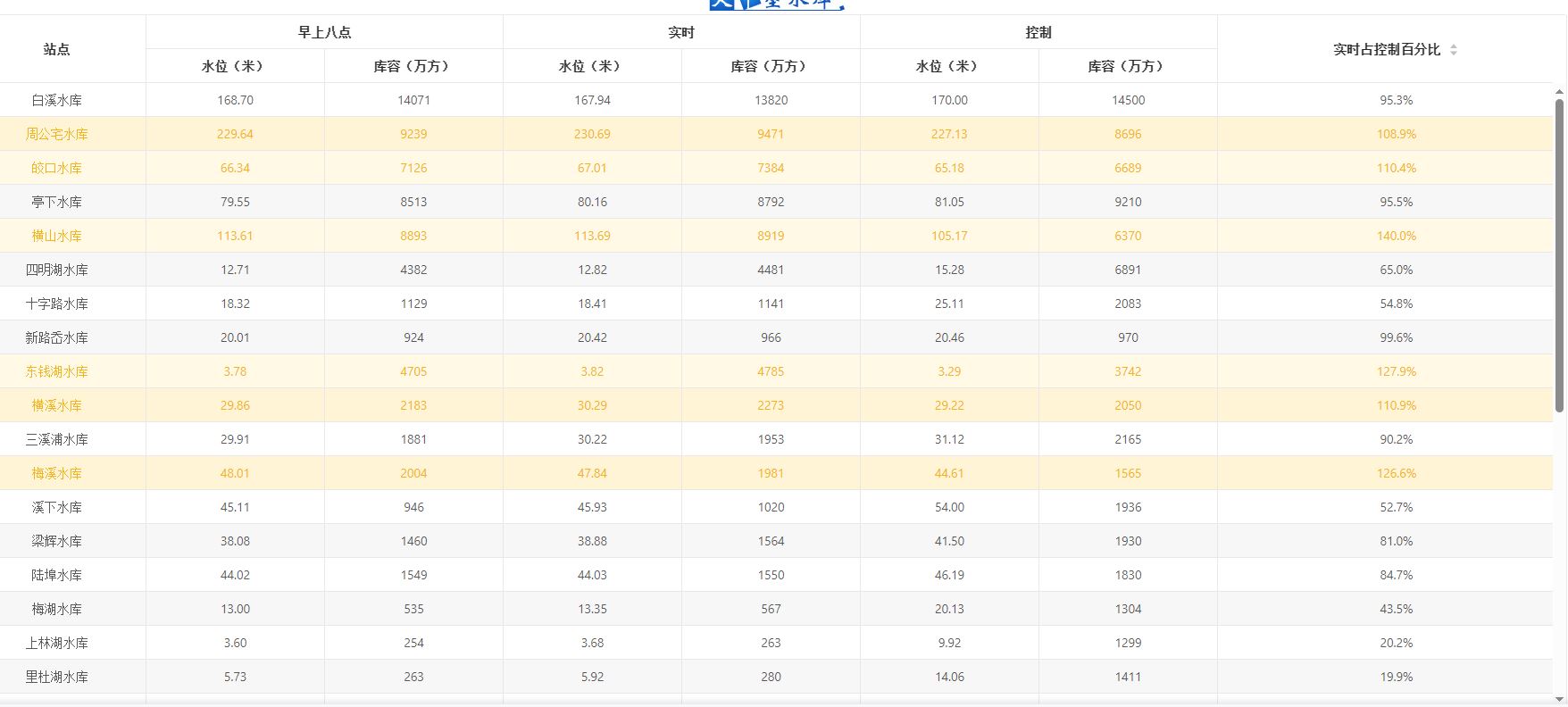Click station name 周公宅水库
Viewport: 1568px width, 707px height.
(56, 134)
